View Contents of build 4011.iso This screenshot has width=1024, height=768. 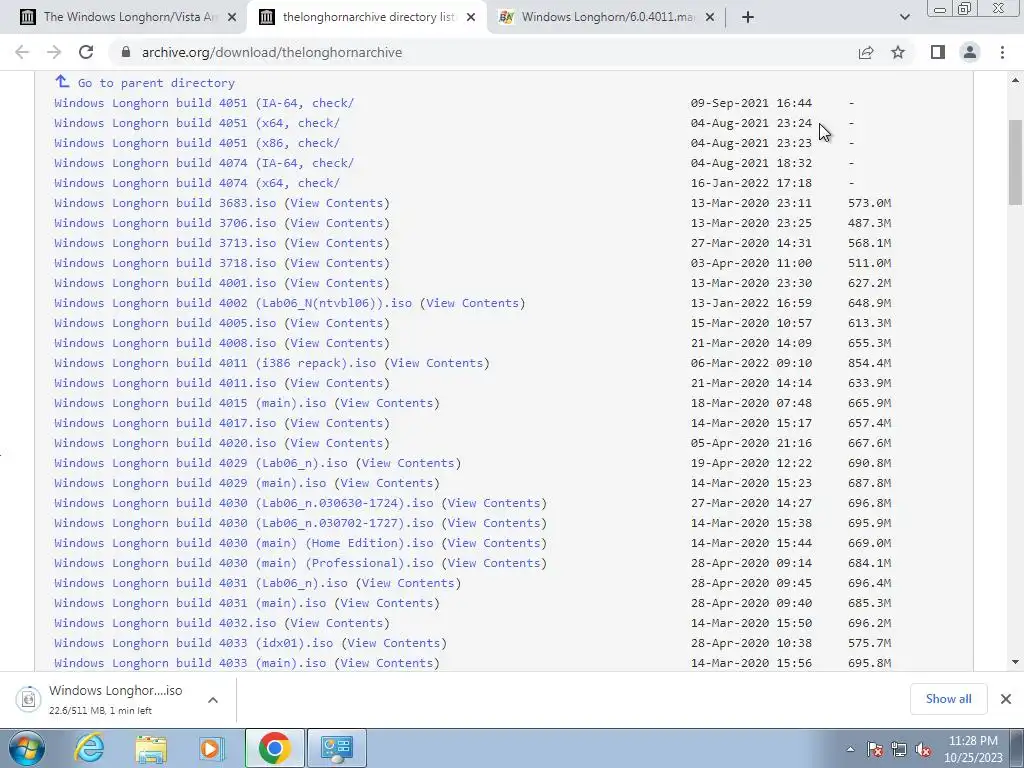point(336,383)
